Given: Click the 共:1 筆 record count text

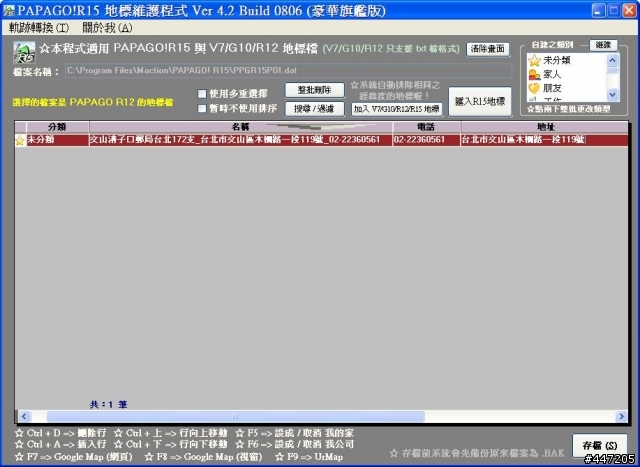Looking at the screenshot, I should pos(109,405).
